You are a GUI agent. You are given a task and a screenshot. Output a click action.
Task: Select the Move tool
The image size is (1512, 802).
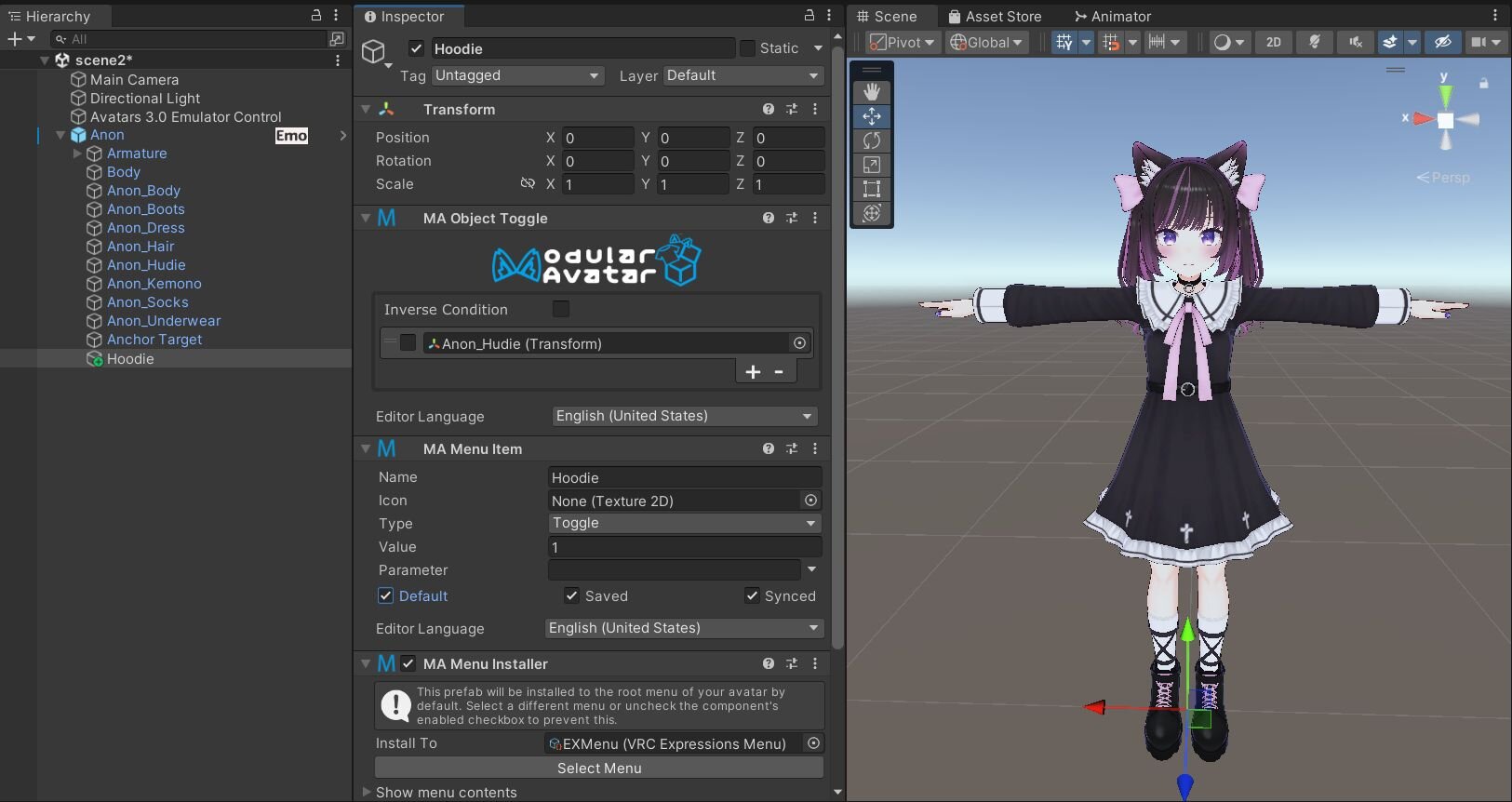point(872,116)
